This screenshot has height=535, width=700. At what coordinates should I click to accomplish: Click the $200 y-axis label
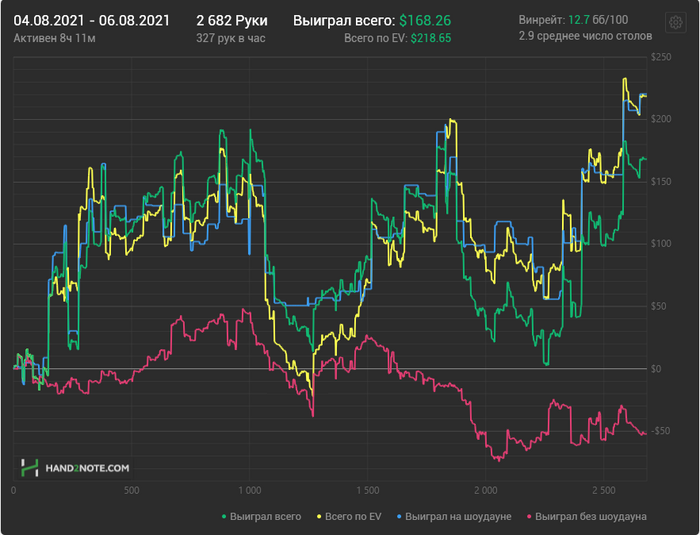661,119
